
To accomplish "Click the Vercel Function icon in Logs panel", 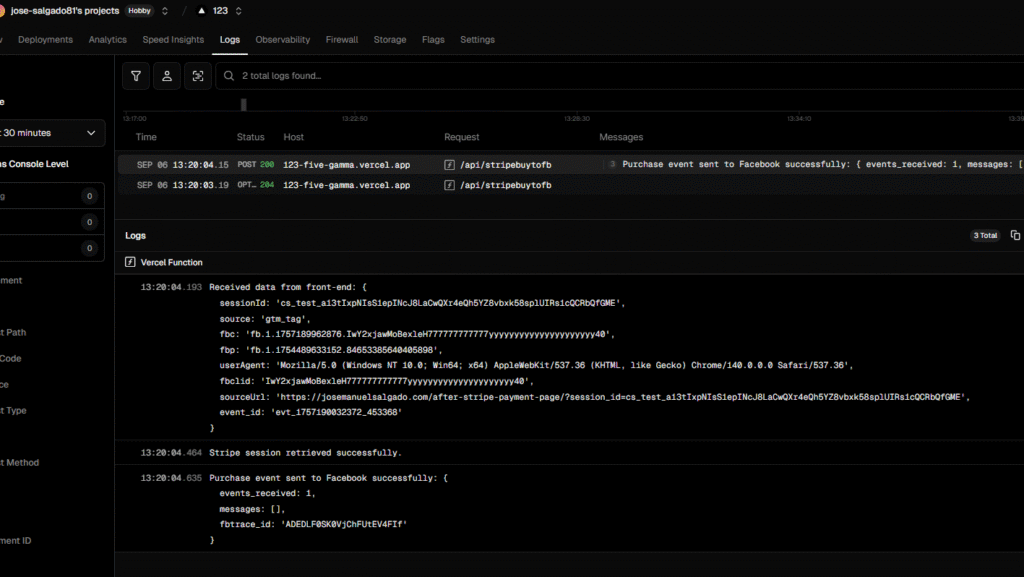I will [130, 263].
